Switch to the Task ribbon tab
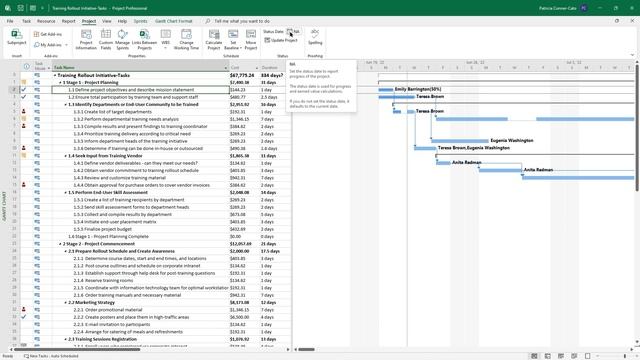 point(26,21)
